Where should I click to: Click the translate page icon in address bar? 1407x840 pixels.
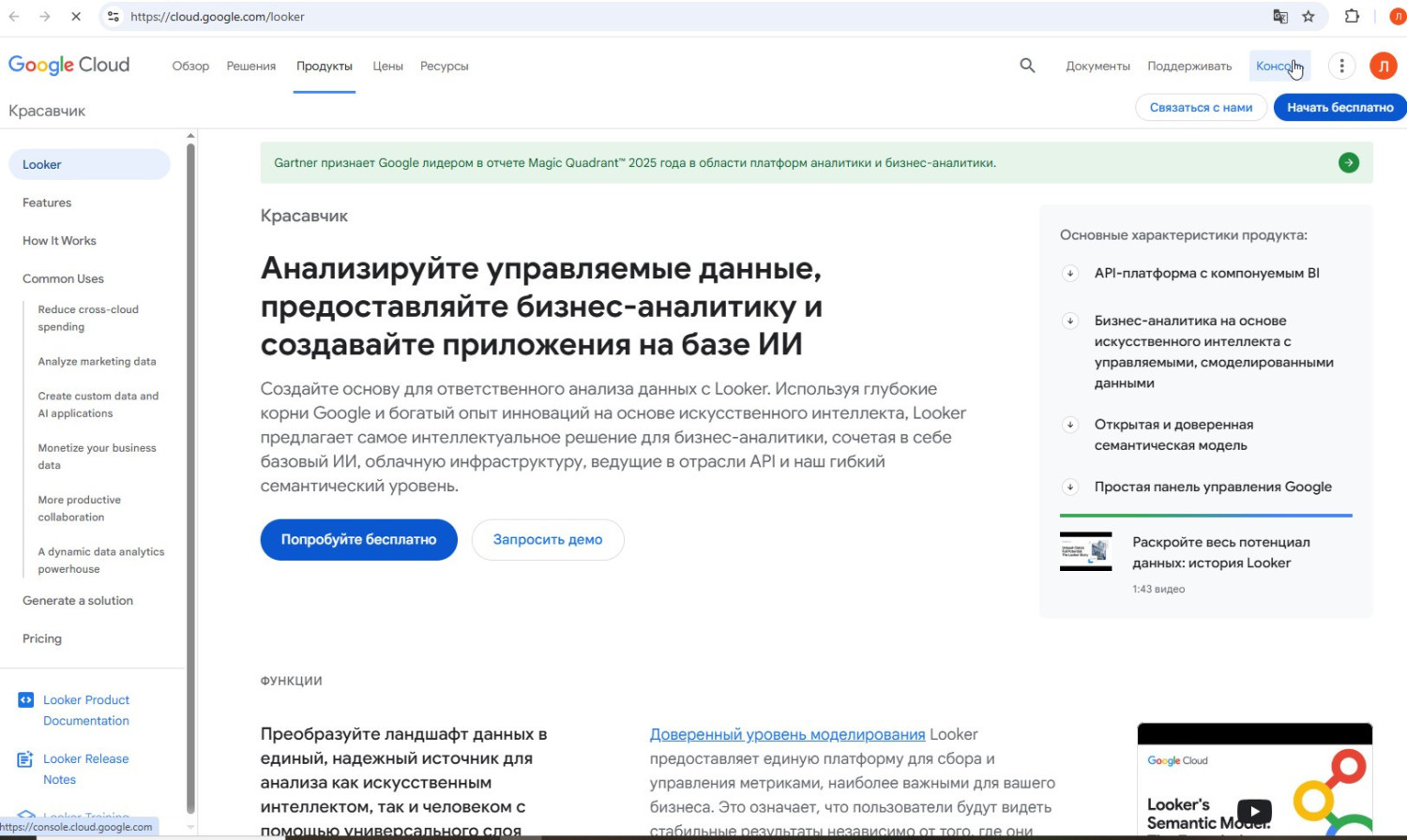(1280, 17)
